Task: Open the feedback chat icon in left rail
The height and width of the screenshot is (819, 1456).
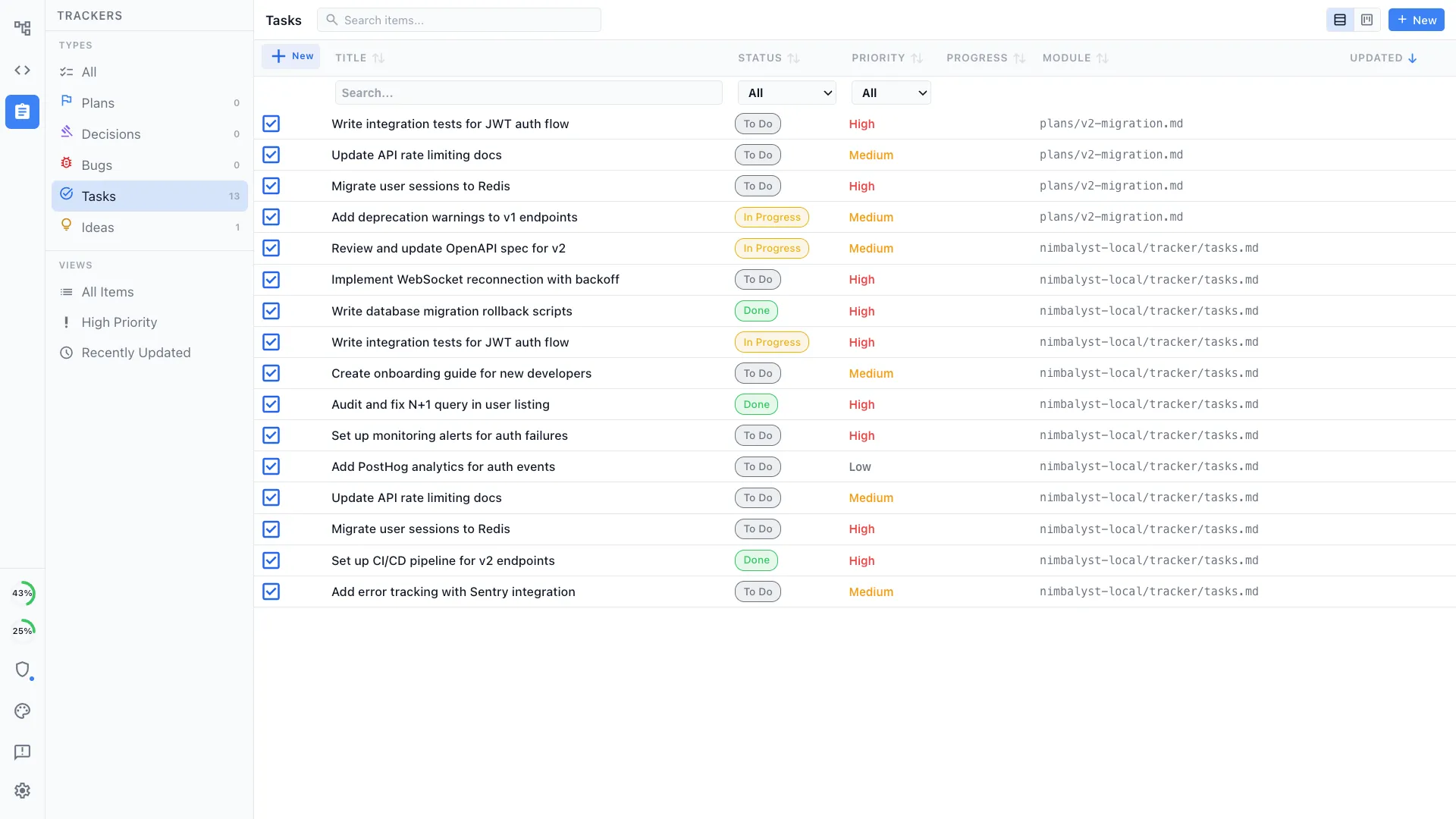Action: click(22, 752)
